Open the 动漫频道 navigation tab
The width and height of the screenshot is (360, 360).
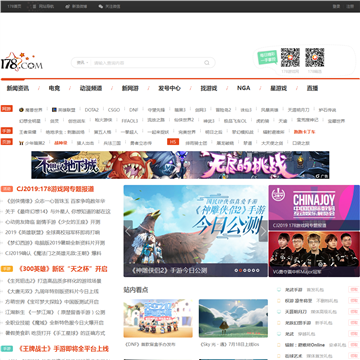pyautogui.click(x=91, y=88)
